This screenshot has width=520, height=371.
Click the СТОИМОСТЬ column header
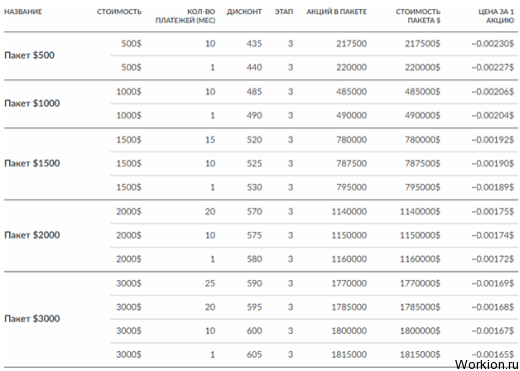pos(119,12)
